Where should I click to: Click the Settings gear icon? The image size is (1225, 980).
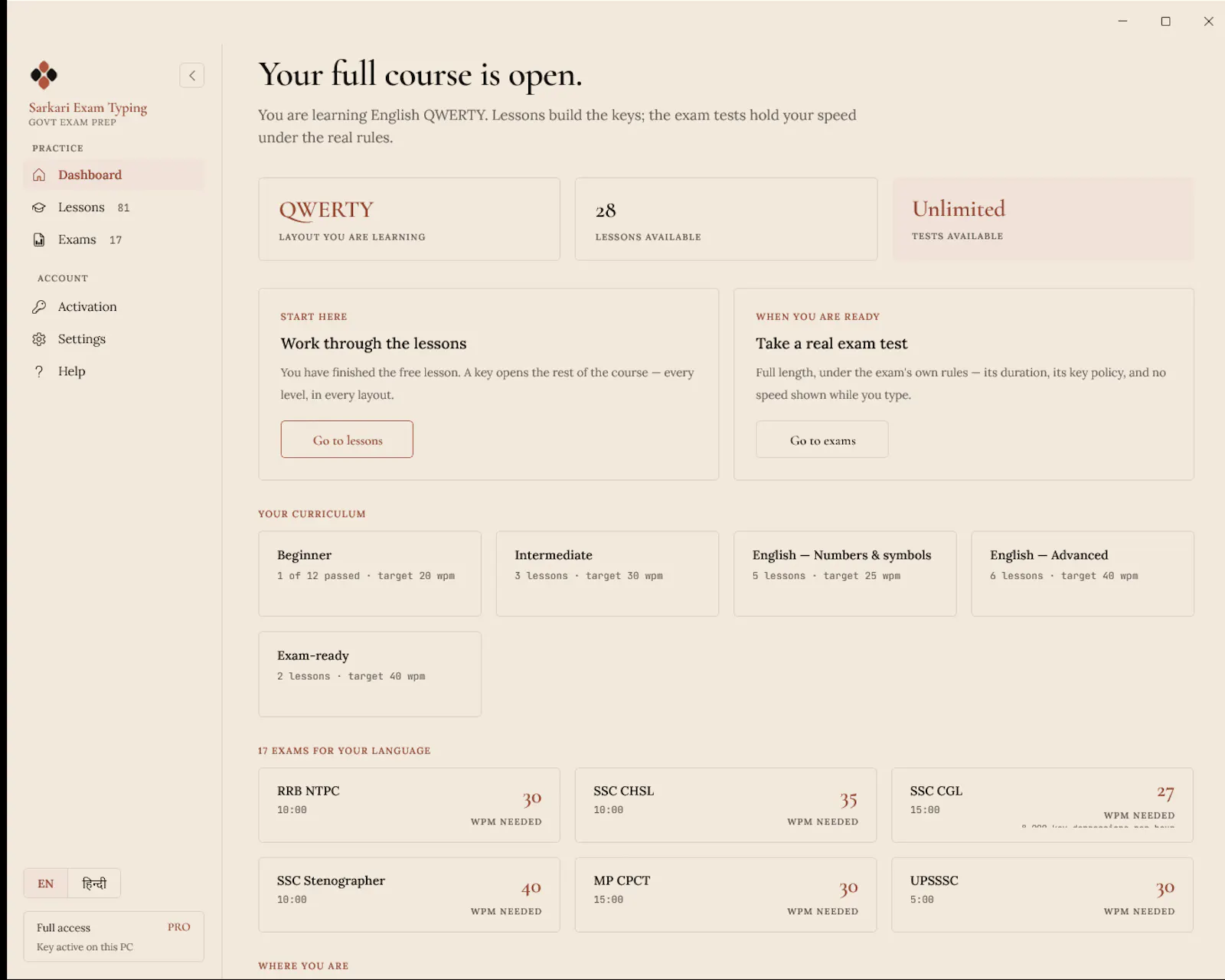39,339
